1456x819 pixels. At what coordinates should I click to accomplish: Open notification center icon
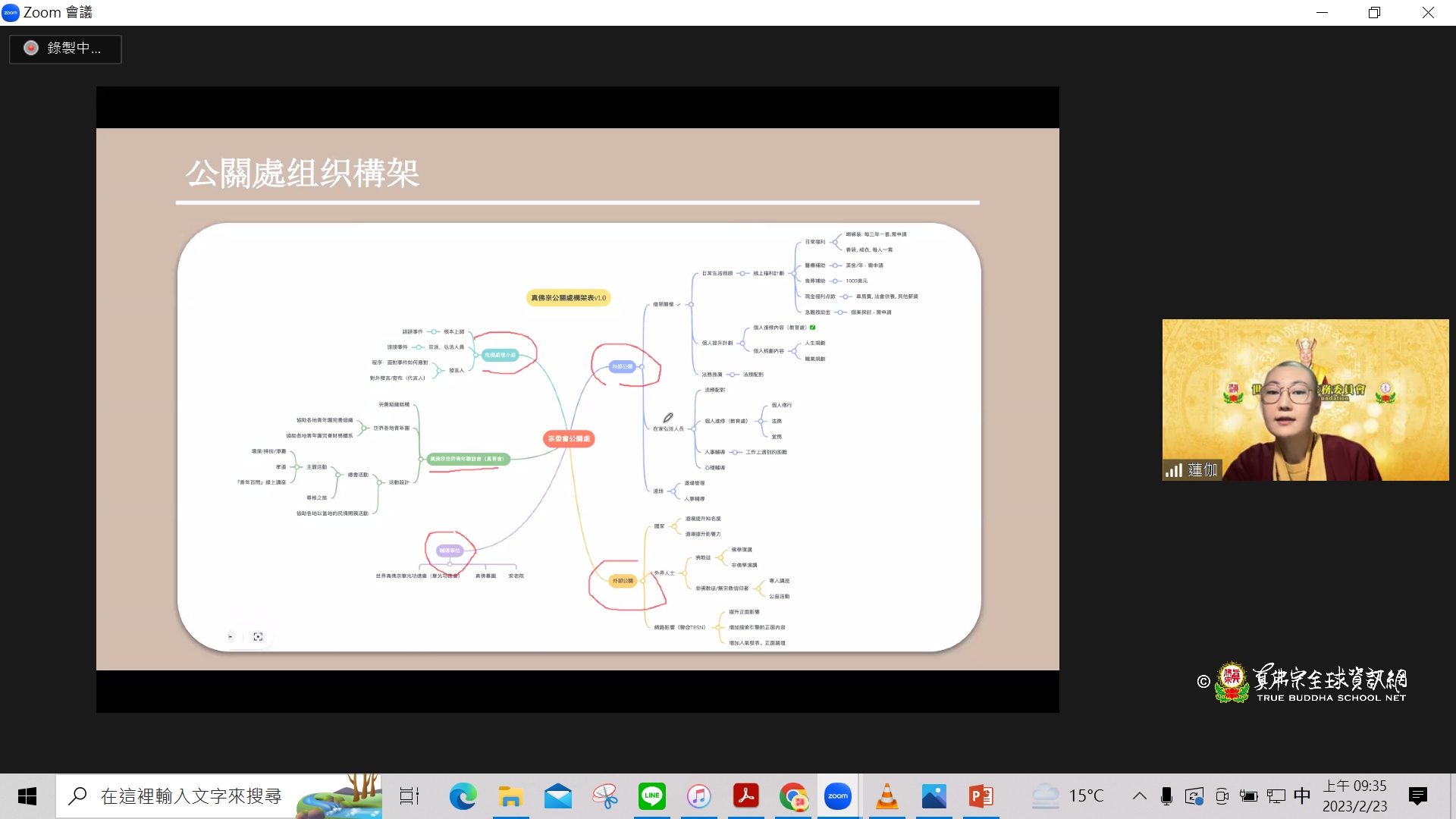coord(1417,796)
